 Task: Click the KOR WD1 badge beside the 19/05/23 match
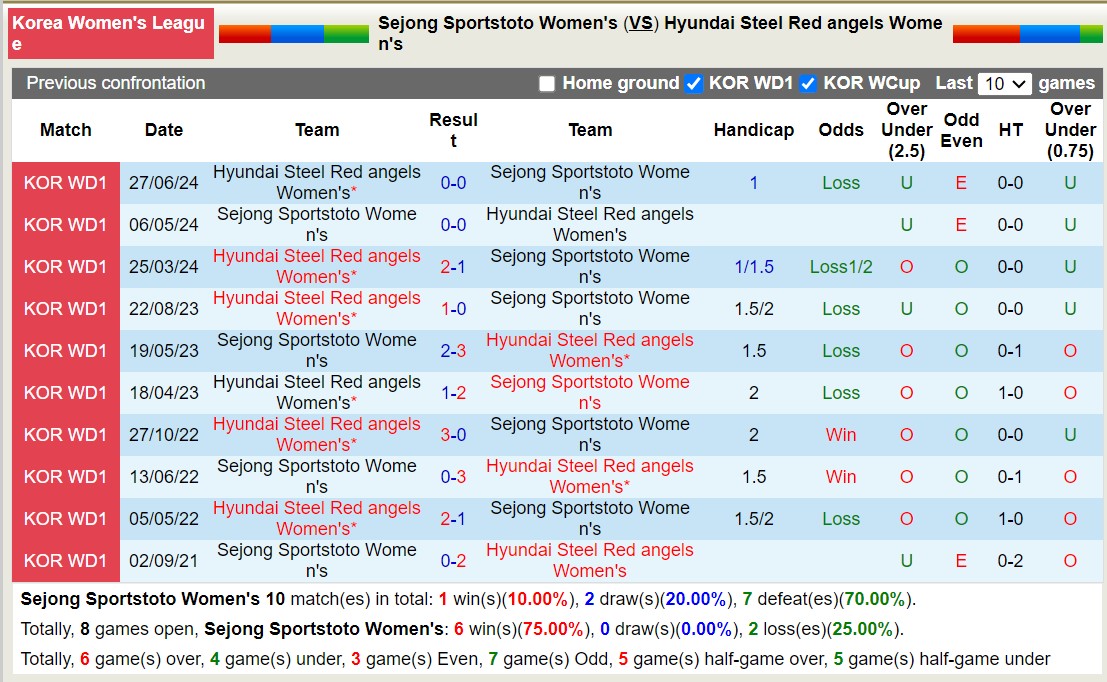(x=64, y=351)
